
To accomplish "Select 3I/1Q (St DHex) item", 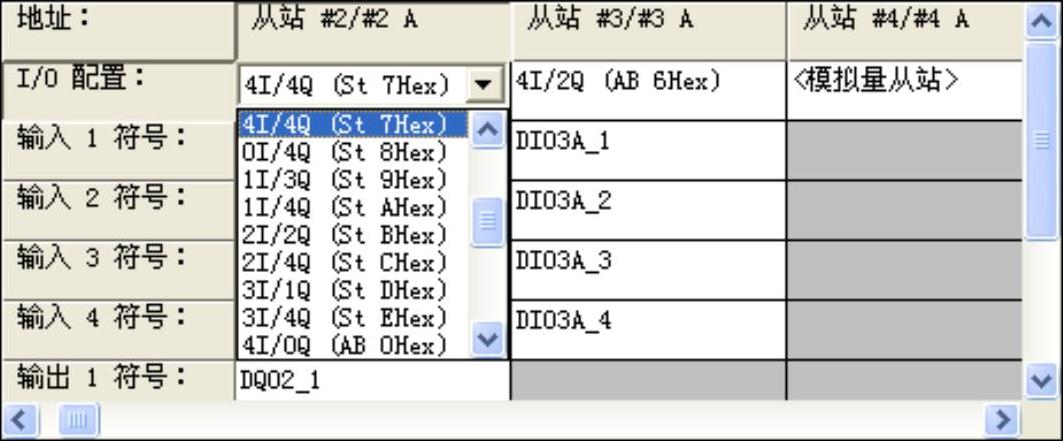I will click(345, 290).
